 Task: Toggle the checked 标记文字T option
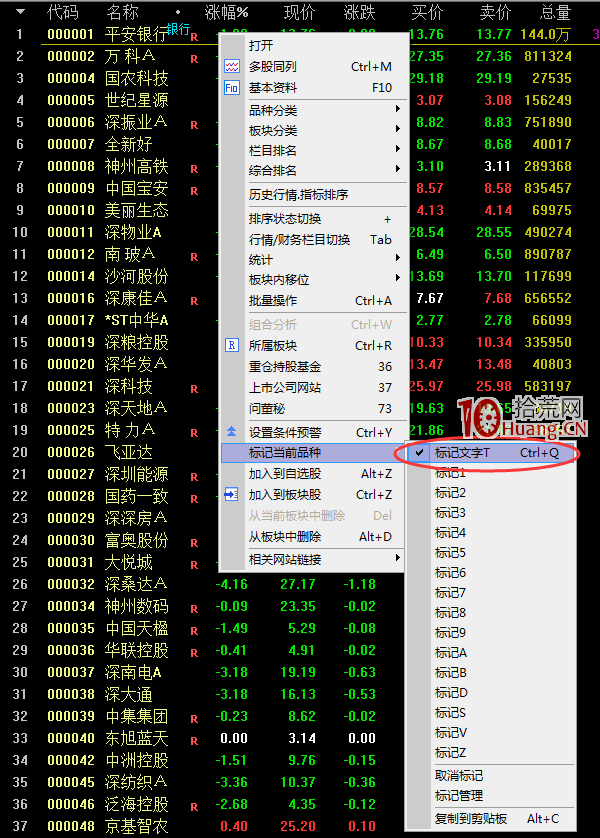tap(490, 453)
